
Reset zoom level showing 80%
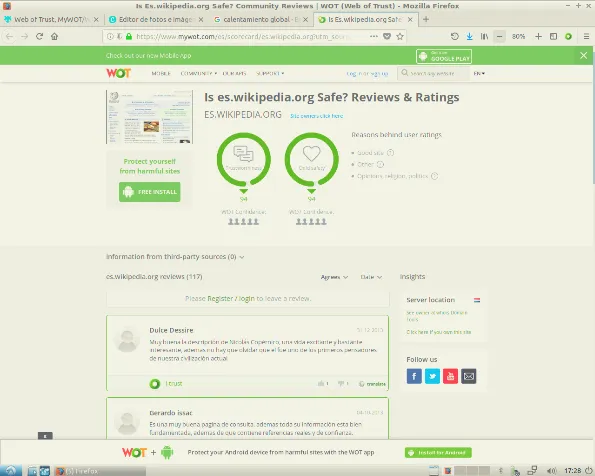518,36
